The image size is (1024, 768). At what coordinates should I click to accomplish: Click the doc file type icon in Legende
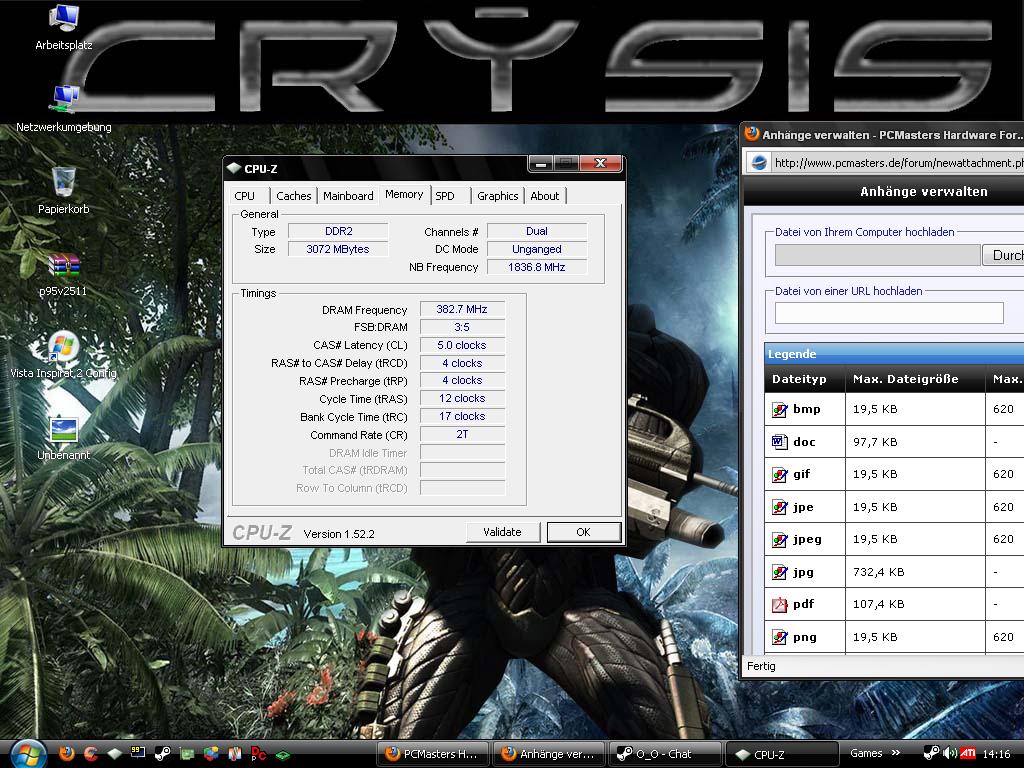pos(780,442)
